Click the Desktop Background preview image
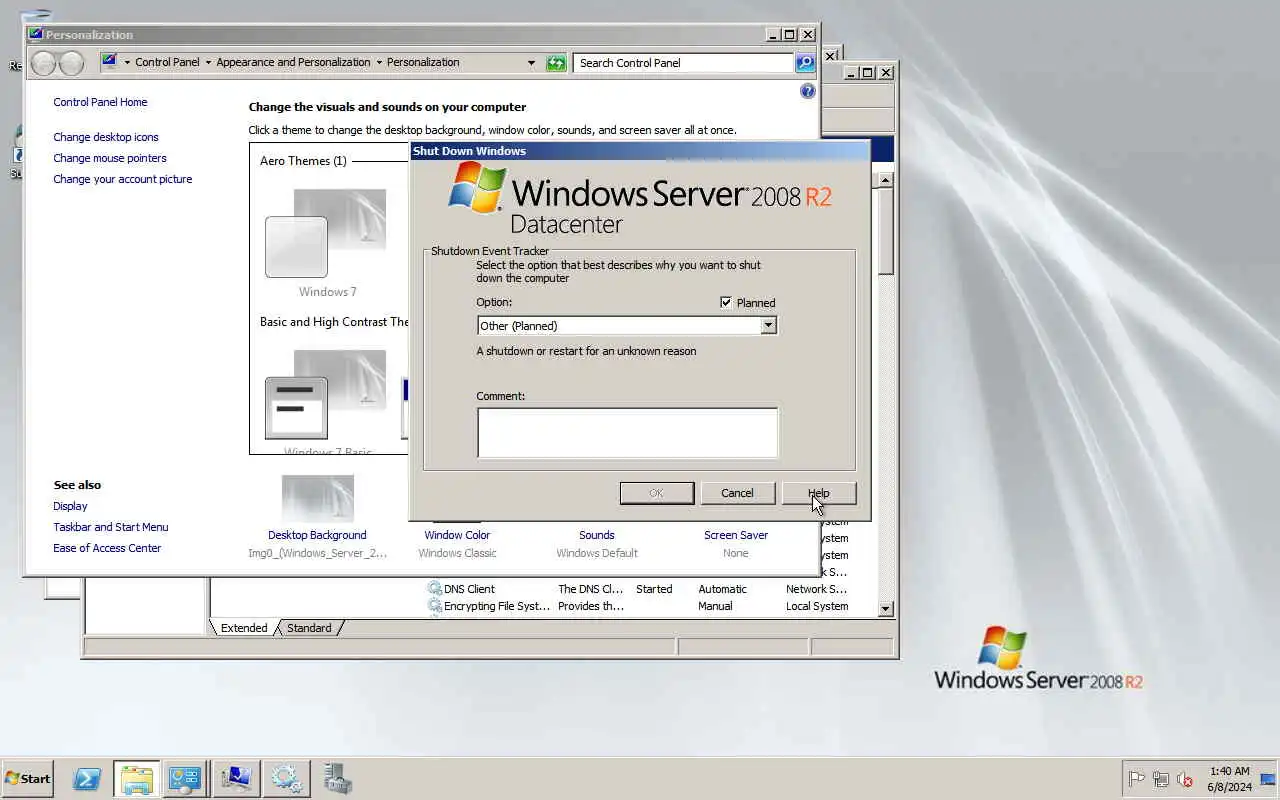 318,499
